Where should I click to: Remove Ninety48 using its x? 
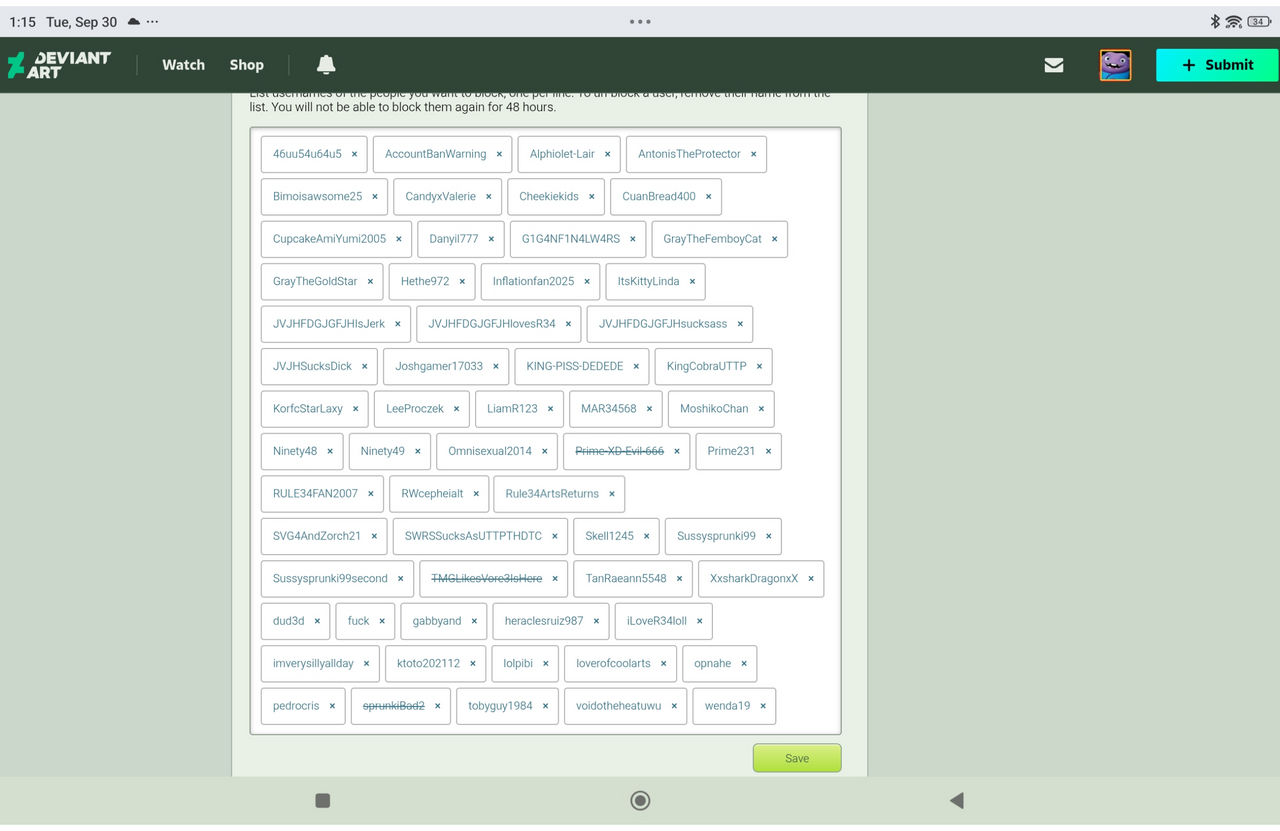(330, 451)
